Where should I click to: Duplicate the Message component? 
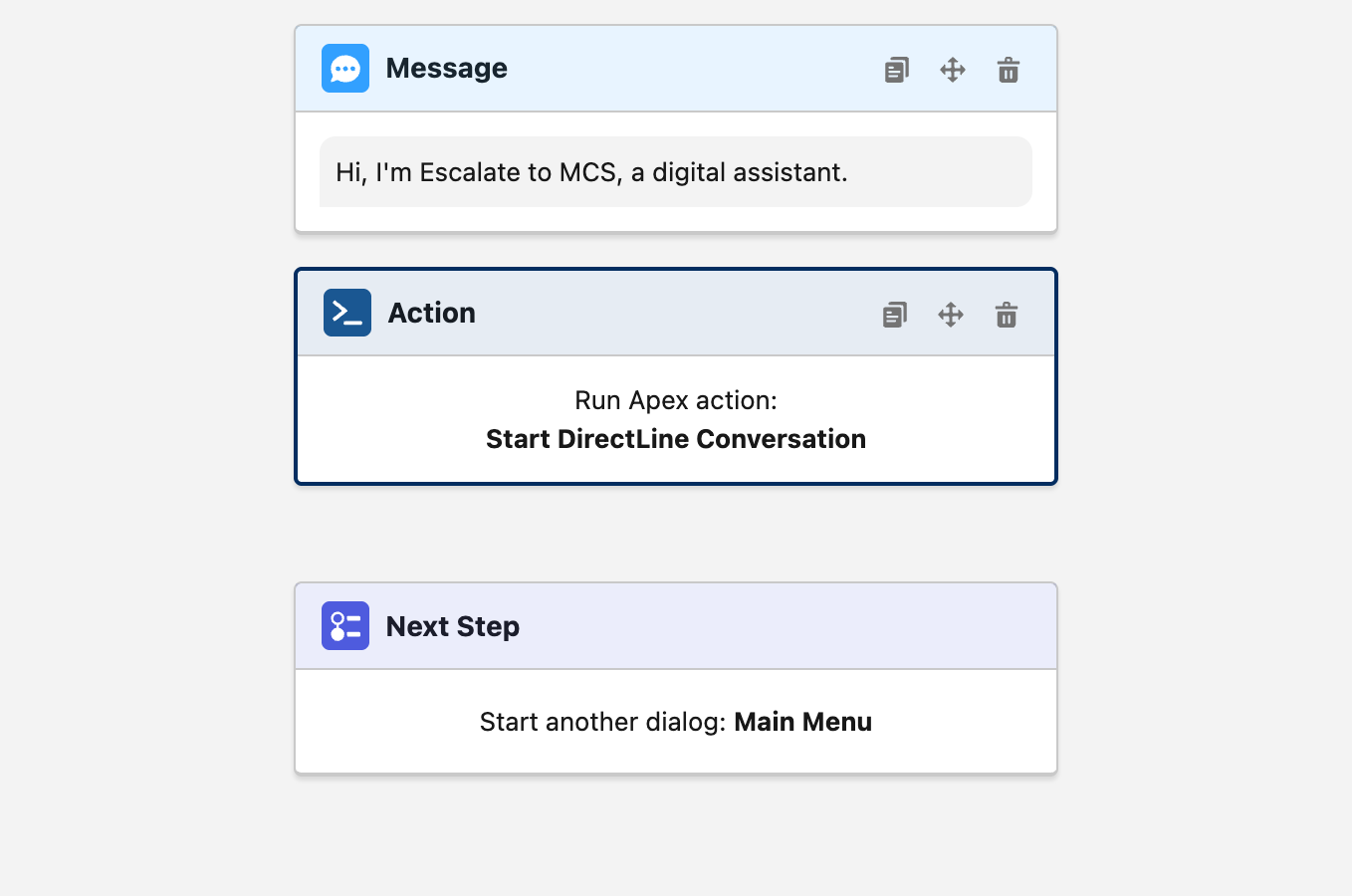(896, 69)
